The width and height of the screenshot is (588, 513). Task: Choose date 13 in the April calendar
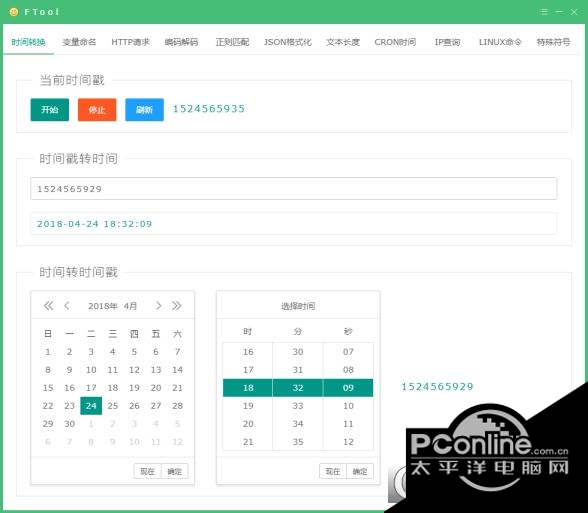click(156, 370)
